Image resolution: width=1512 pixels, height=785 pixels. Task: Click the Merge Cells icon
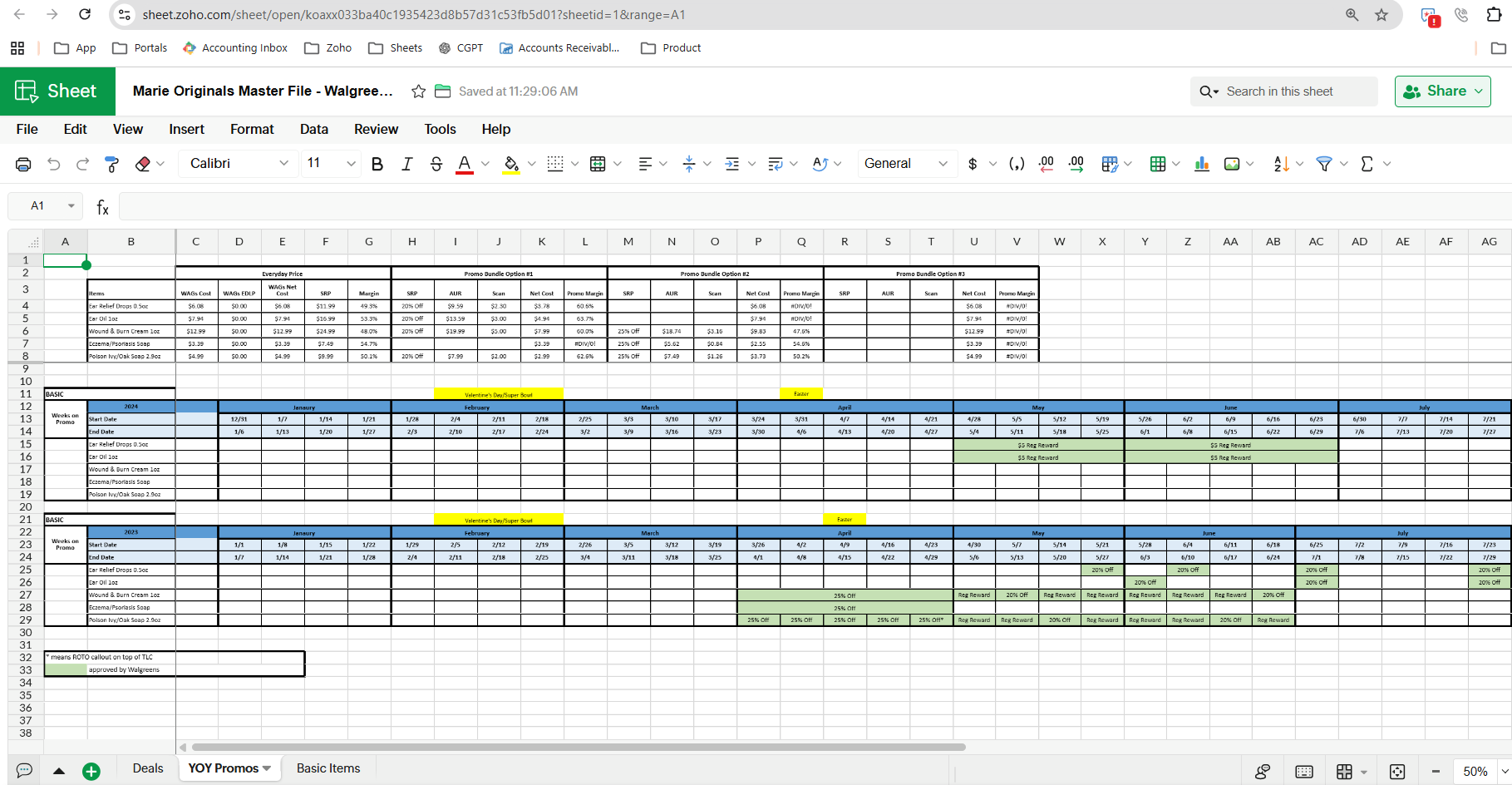point(598,164)
